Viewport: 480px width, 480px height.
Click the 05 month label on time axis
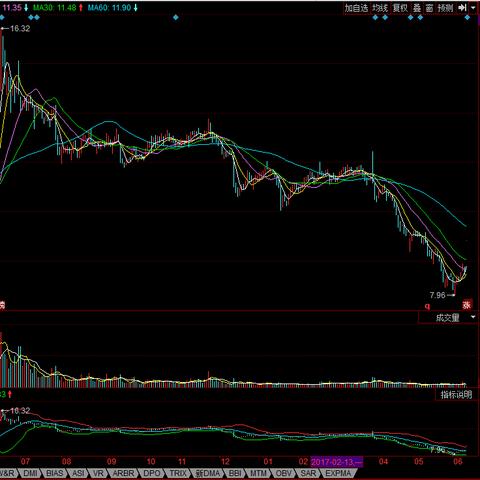pos(419,462)
